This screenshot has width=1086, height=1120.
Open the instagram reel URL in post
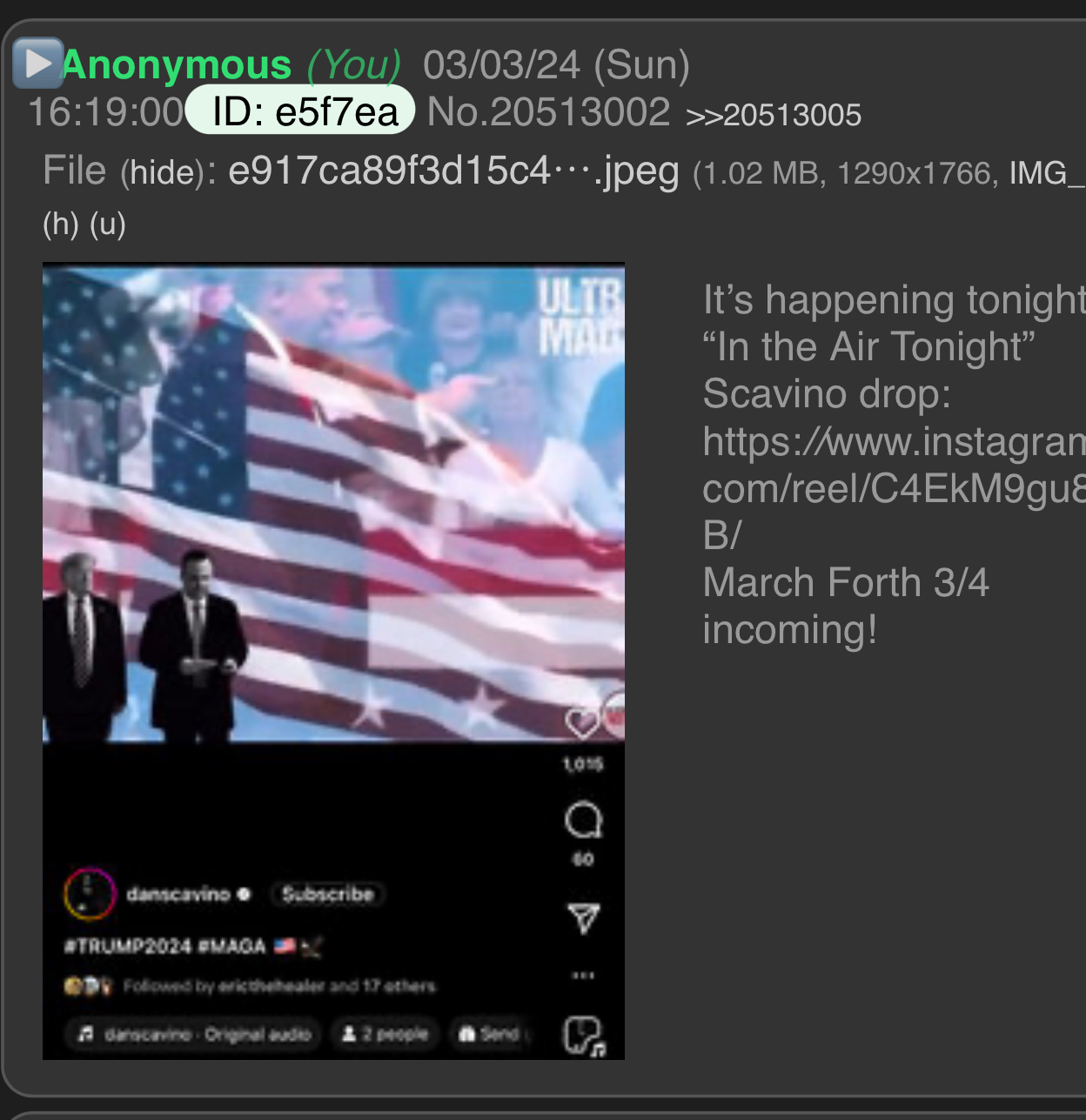[894, 488]
